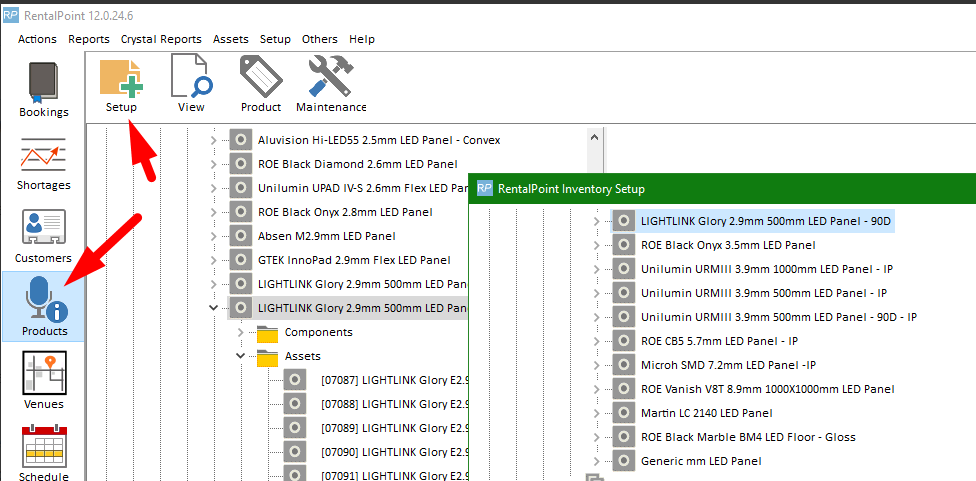Open the Reports menu
This screenshot has width=976, height=481.
tap(89, 39)
